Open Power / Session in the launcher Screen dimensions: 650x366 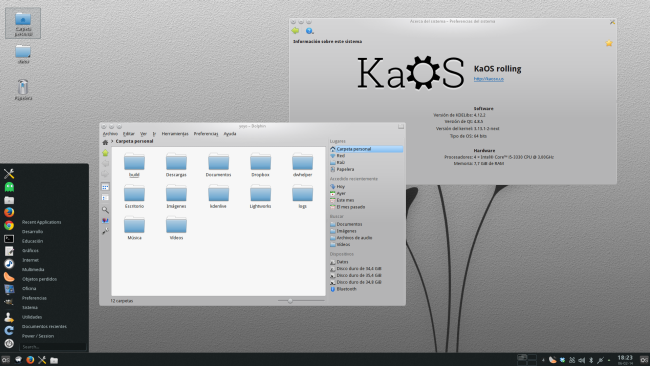point(38,336)
